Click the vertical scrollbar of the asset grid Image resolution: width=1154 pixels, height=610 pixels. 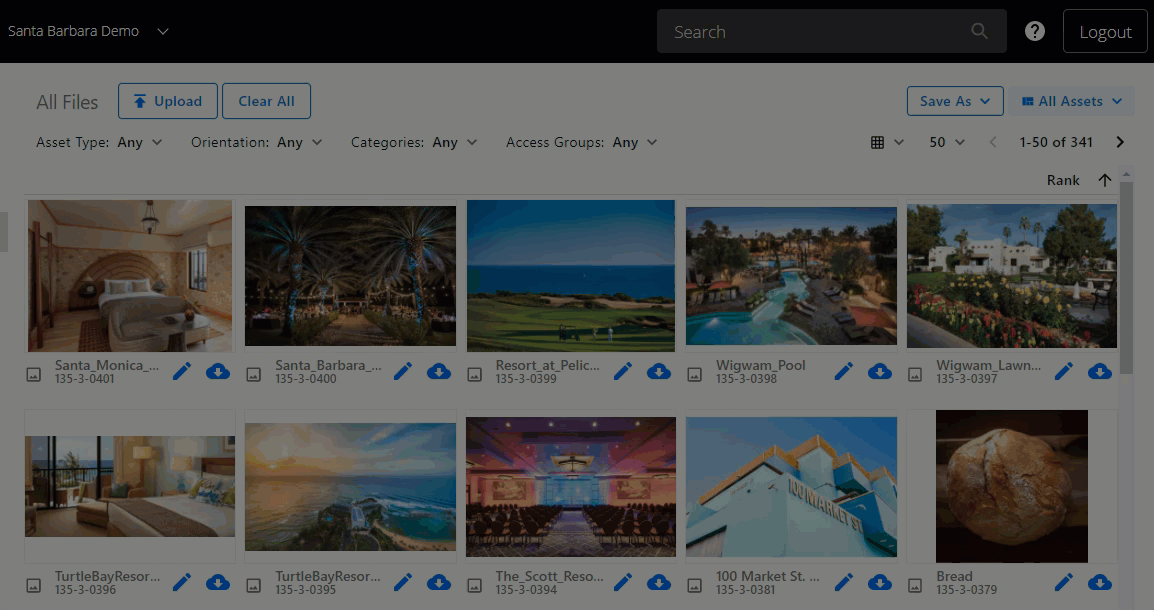pos(1126,277)
